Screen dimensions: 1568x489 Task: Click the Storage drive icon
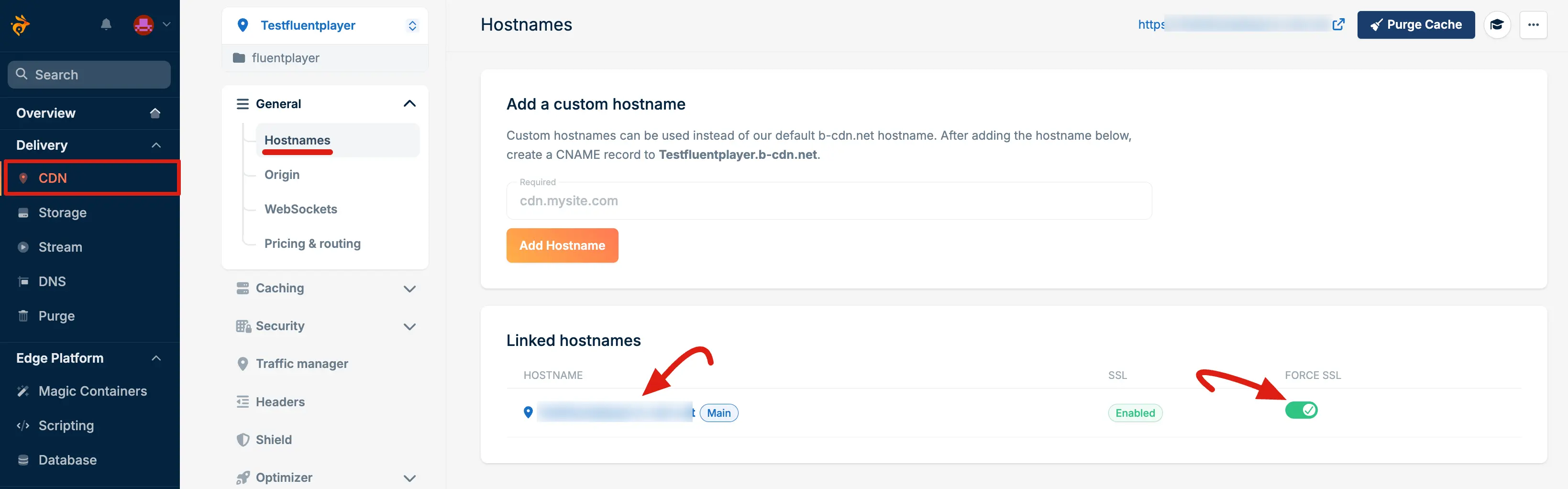(x=23, y=213)
